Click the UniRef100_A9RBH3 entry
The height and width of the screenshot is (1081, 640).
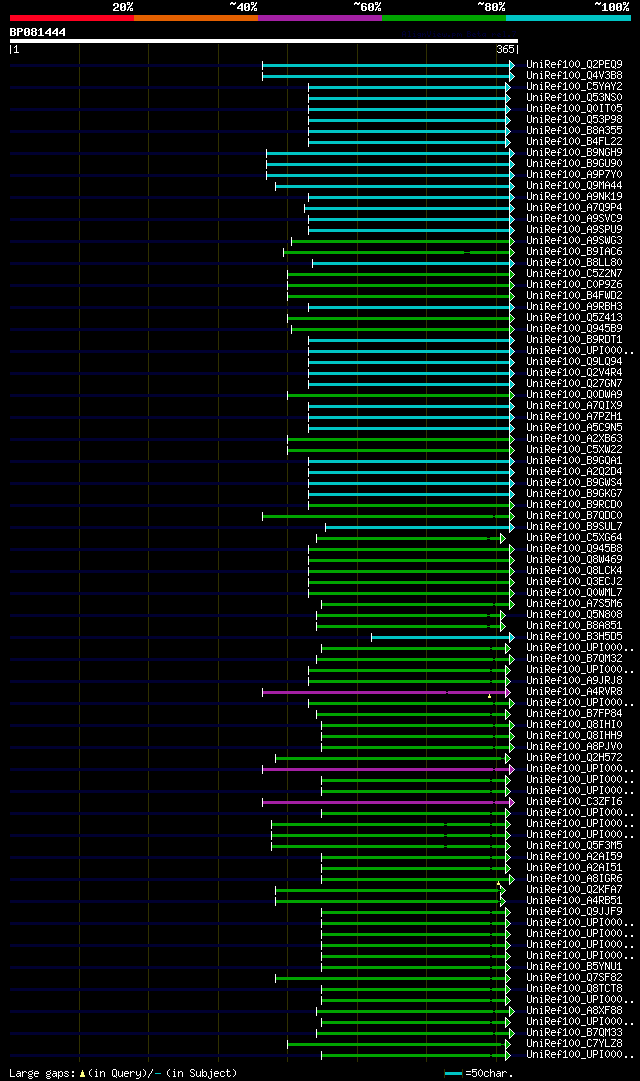[574, 307]
